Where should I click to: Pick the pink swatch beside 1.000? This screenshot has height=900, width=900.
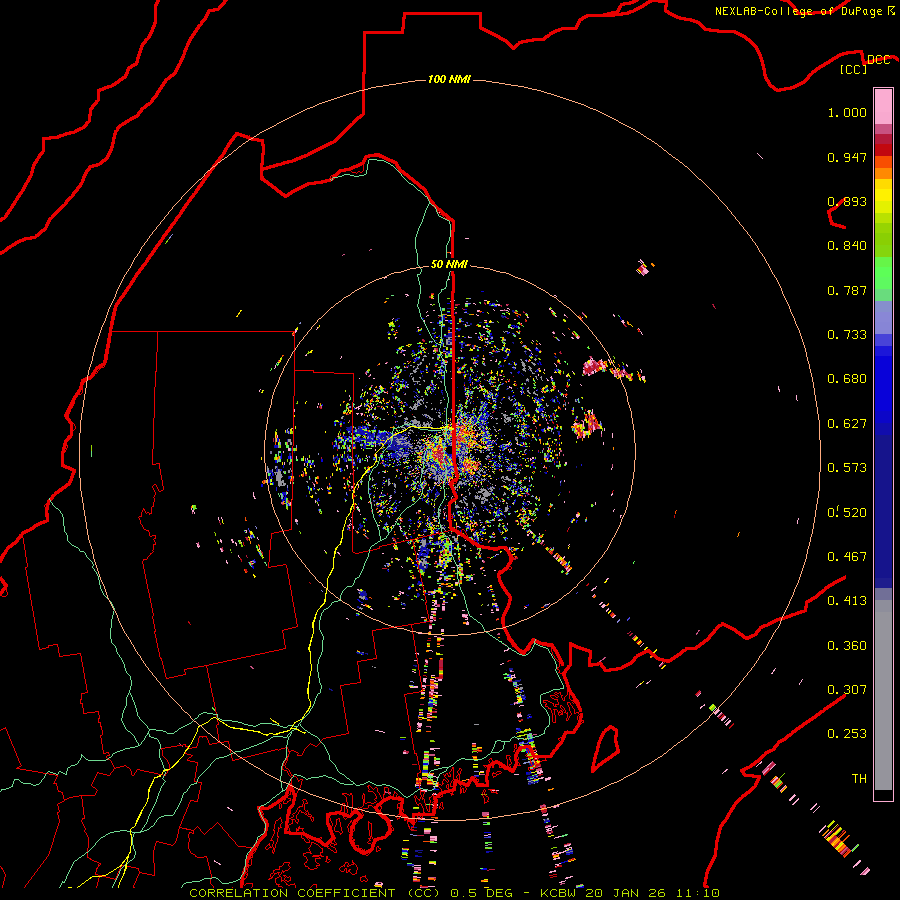(x=883, y=107)
